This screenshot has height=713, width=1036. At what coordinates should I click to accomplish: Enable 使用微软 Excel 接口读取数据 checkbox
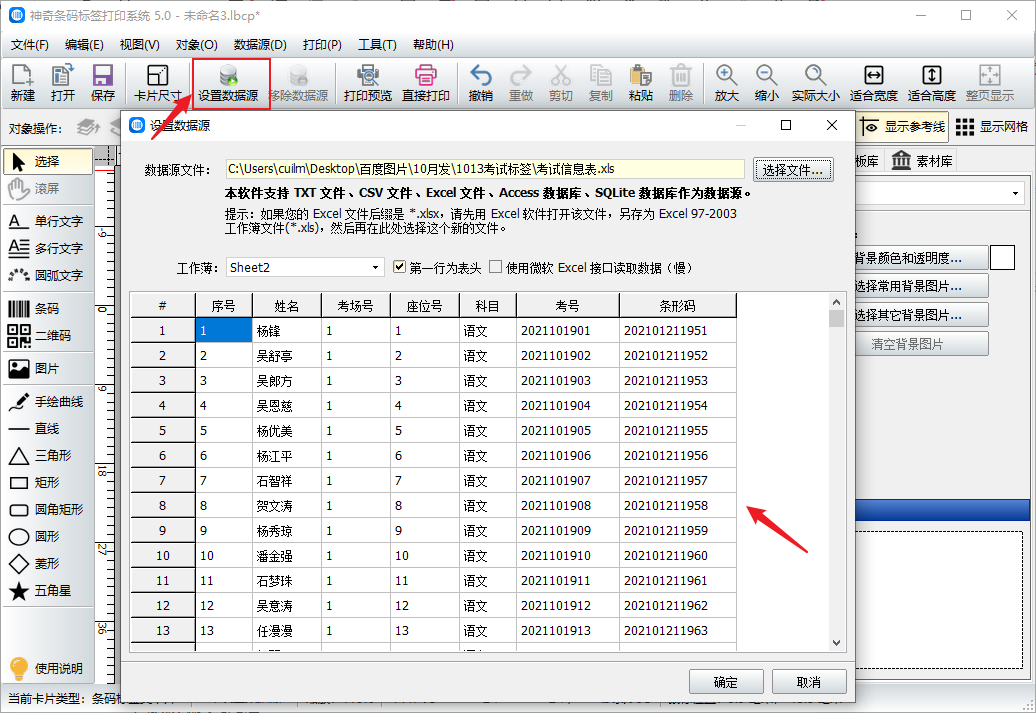(496, 267)
